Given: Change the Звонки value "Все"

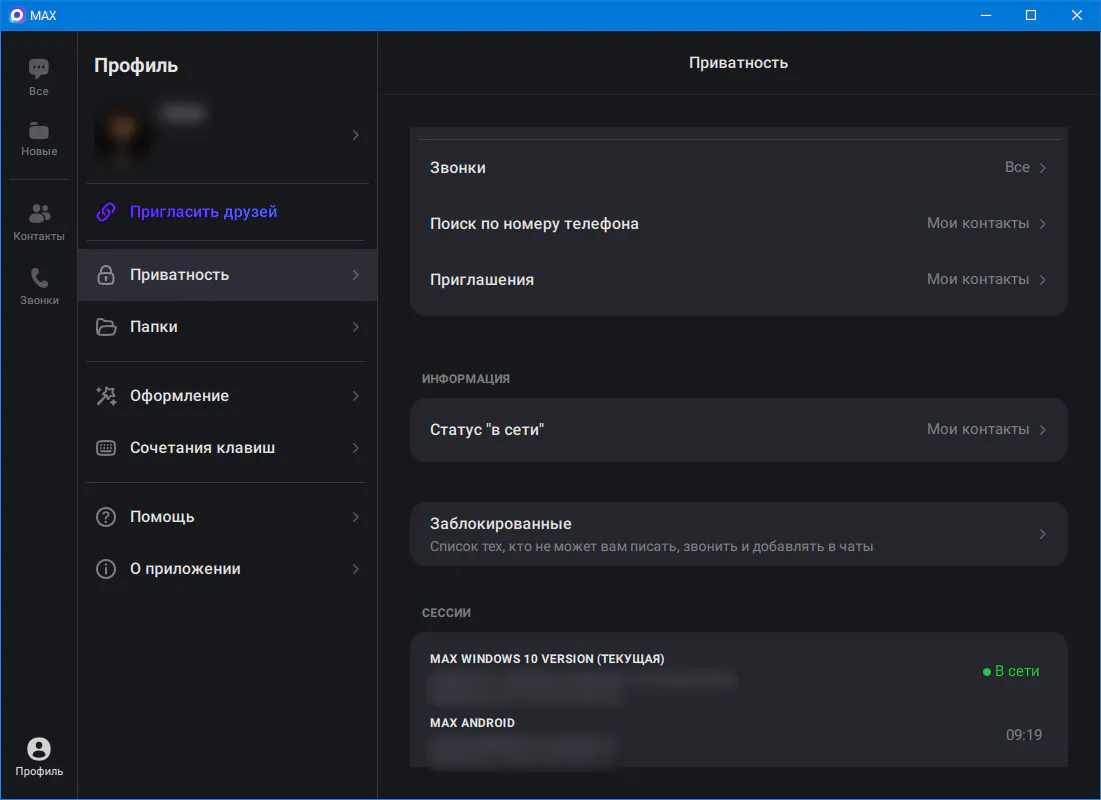Looking at the screenshot, I should 1017,167.
